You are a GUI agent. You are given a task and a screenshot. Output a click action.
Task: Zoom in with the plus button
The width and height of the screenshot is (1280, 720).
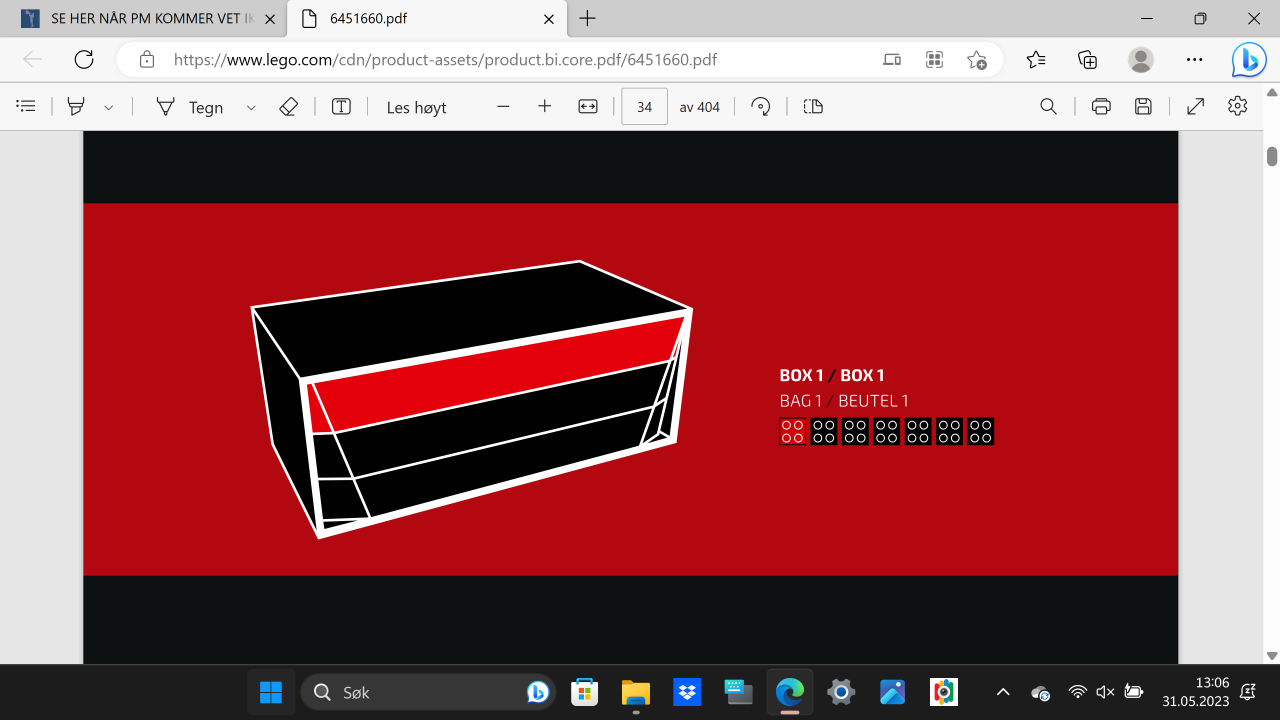point(545,106)
